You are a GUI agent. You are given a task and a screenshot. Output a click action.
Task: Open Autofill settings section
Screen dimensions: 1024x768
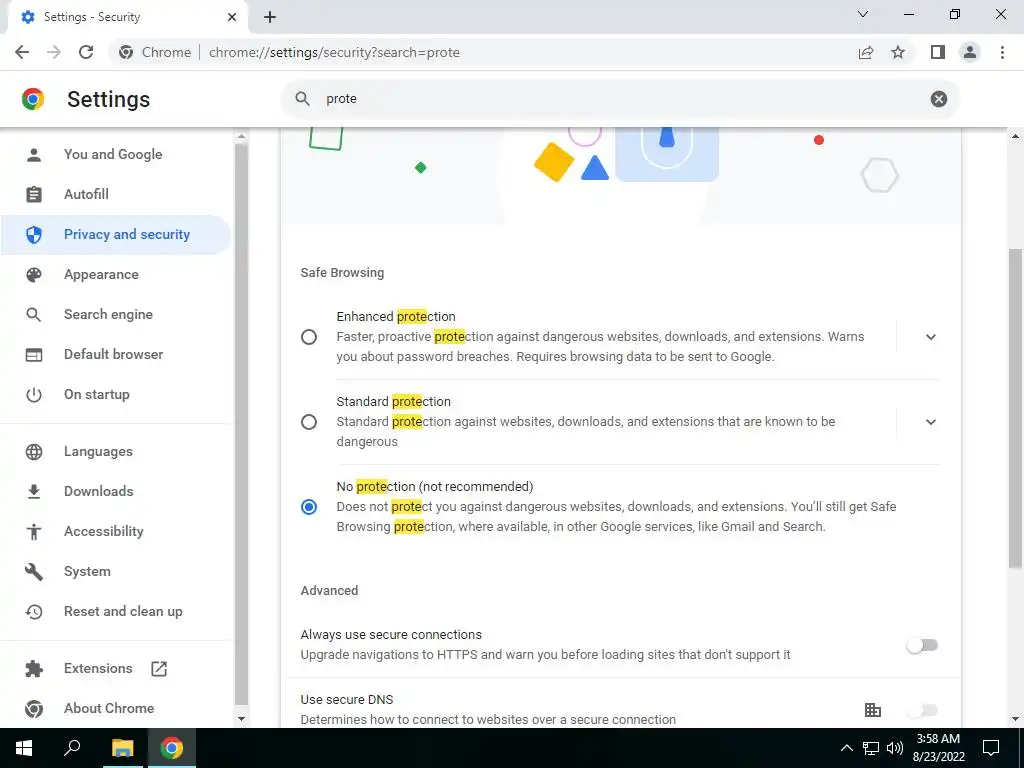pyautogui.click(x=116, y=194)
